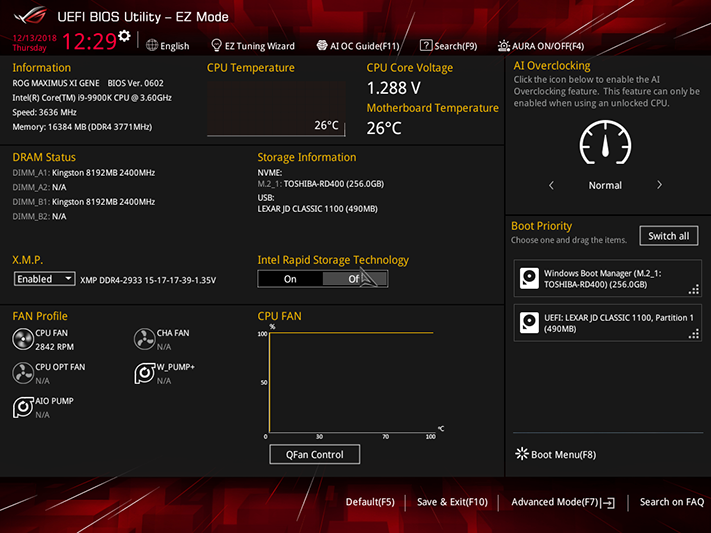The height and width of the screenshot is (533, 711).
Task: Select Windows Boot Manager boot entry
Action: pos(608,279)
